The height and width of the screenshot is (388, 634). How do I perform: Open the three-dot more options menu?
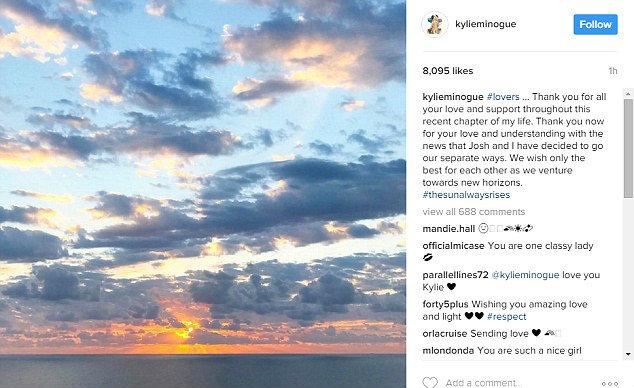[610, 383]
